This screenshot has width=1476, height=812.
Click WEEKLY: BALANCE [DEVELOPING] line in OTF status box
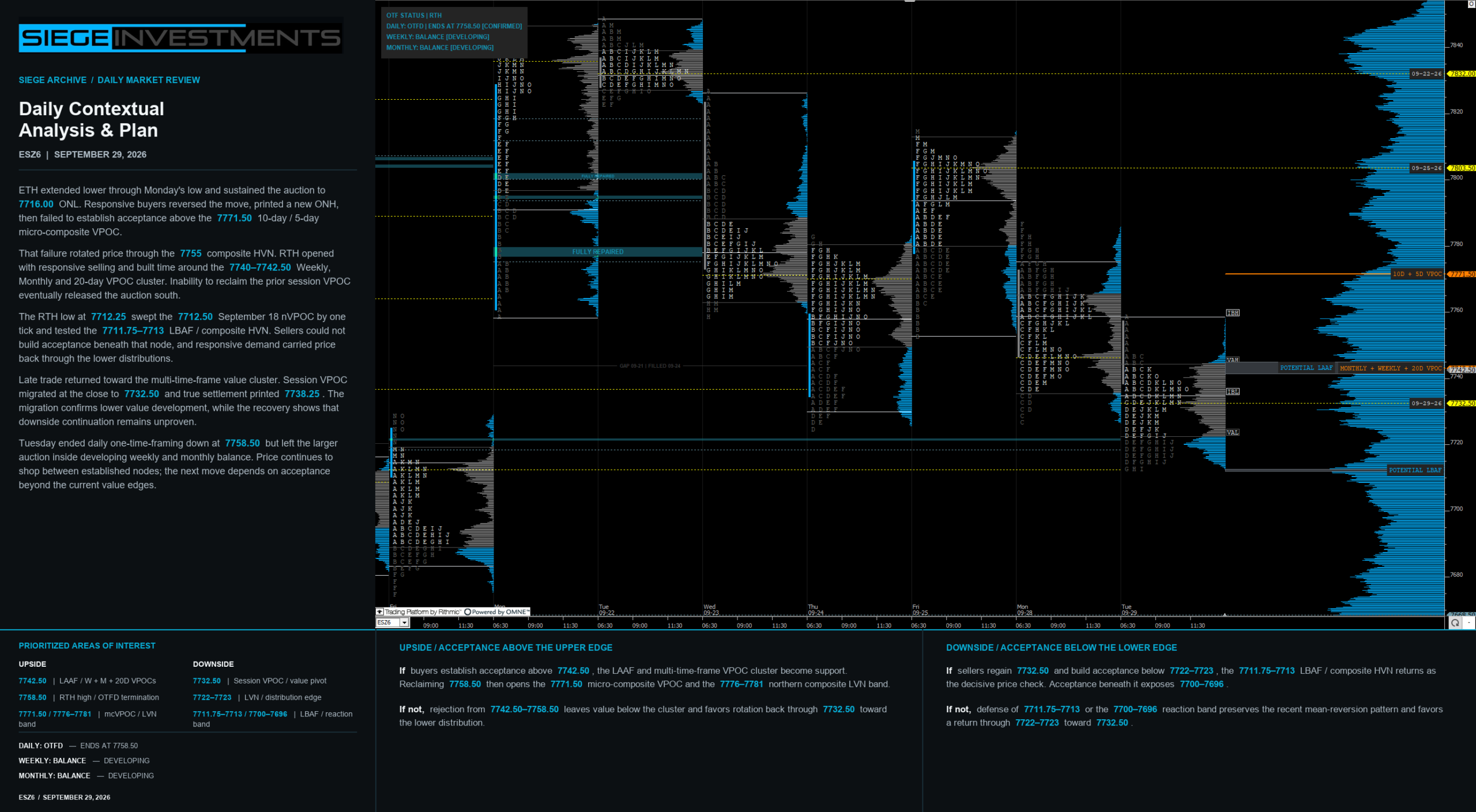pyautogui.click(x=438, y=37)
